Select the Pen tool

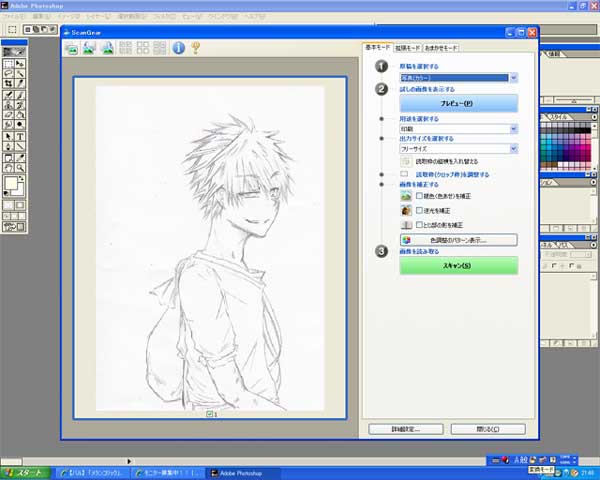pos(8,146)
